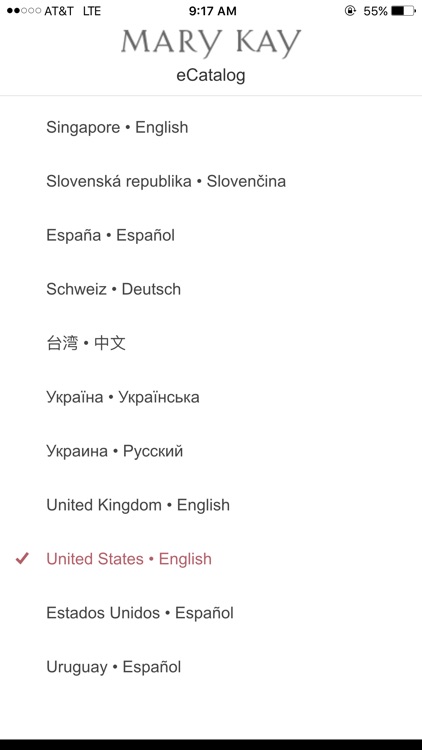Select Schweiz • Deutsch locale
The width and height of the screenshot is (422, 750).
(x=211, y=289)
